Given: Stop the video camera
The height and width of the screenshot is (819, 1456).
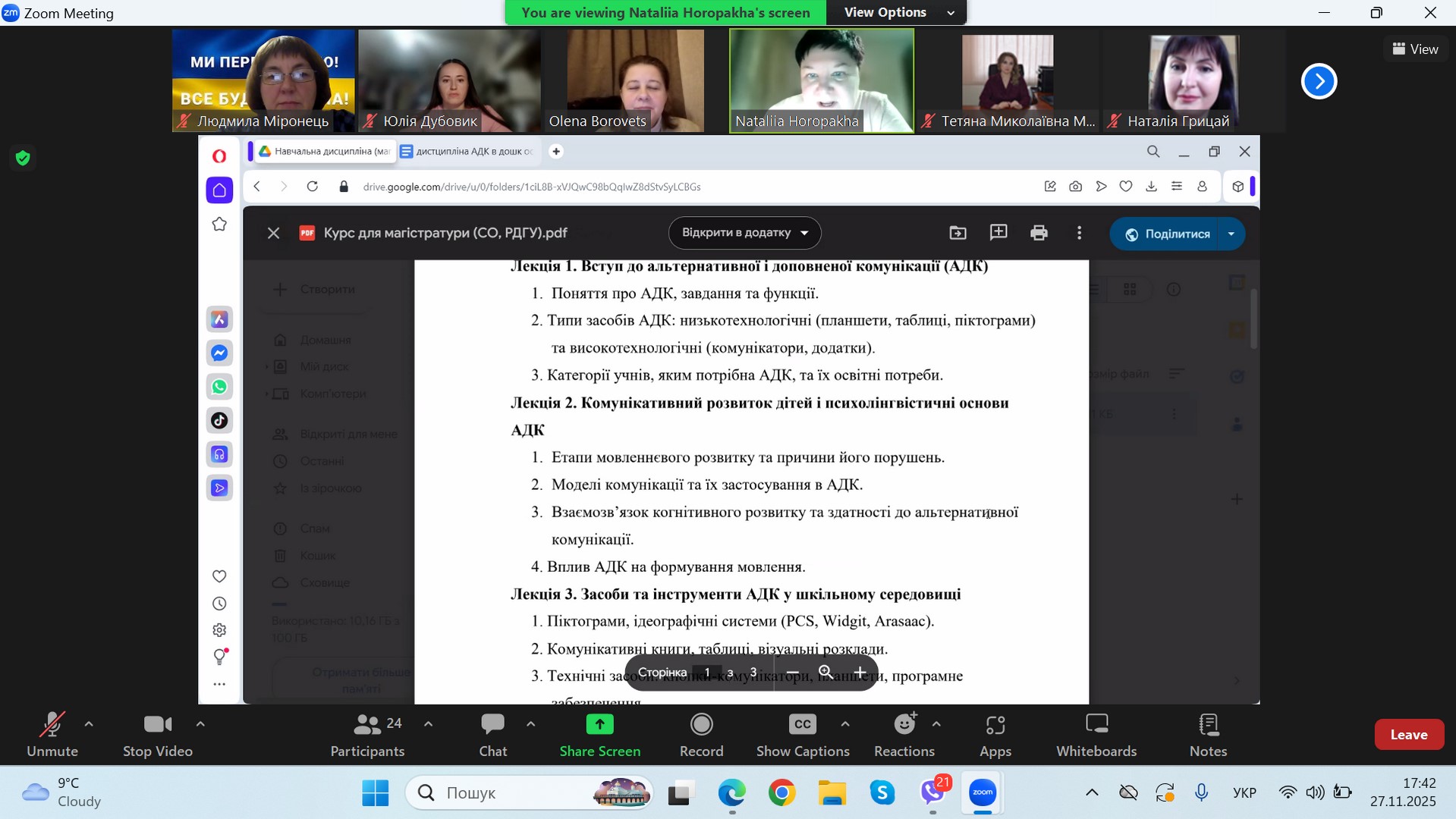Looking at the screenshot, I should [x=158, y=734].
